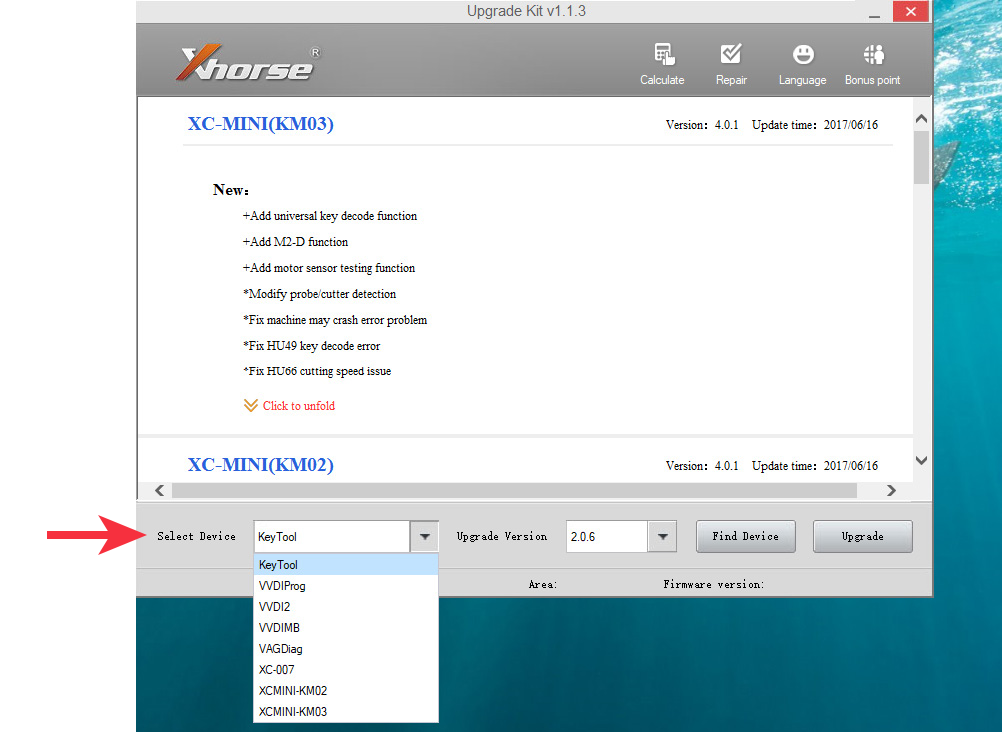1002x732 pixels.
Task: Click the horizontal scrollbar thumb
Action: click(x=514, y=490)
